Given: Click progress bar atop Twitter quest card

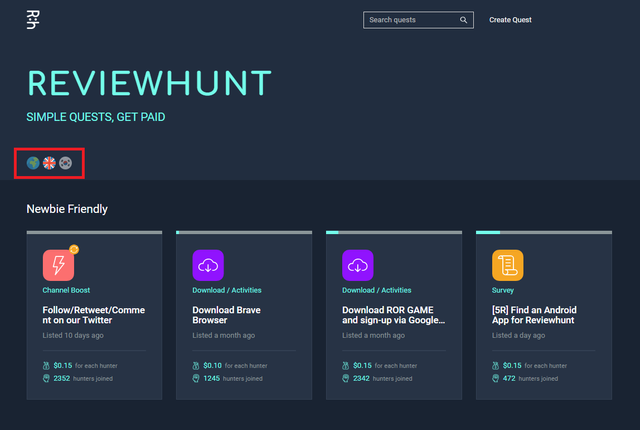Looking at the screenshot, I should (94, 233).
